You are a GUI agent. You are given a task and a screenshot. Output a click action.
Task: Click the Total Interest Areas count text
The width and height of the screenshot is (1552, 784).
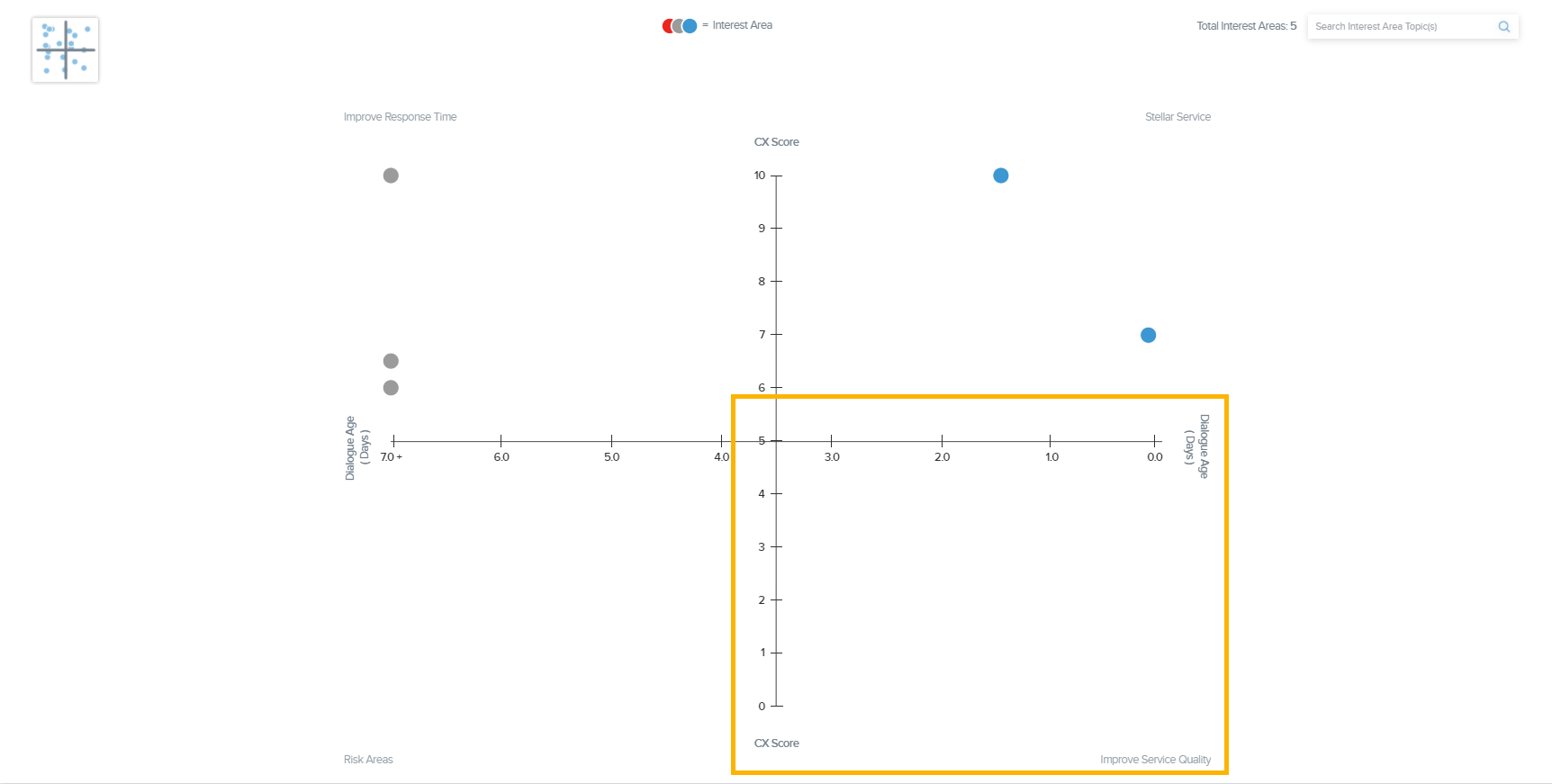click(1246, 26)
